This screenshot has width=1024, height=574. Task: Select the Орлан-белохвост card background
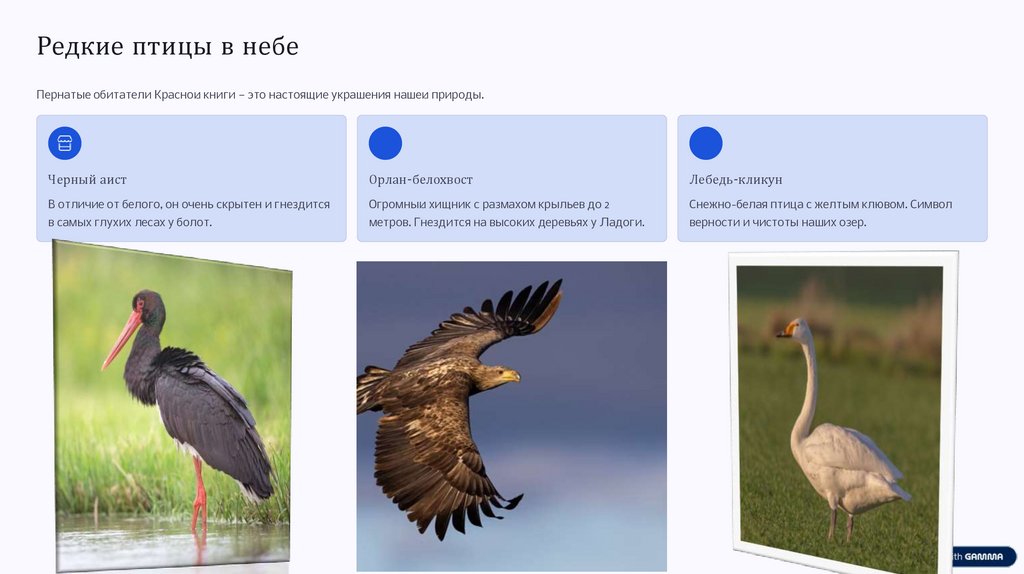click(511, 178)
